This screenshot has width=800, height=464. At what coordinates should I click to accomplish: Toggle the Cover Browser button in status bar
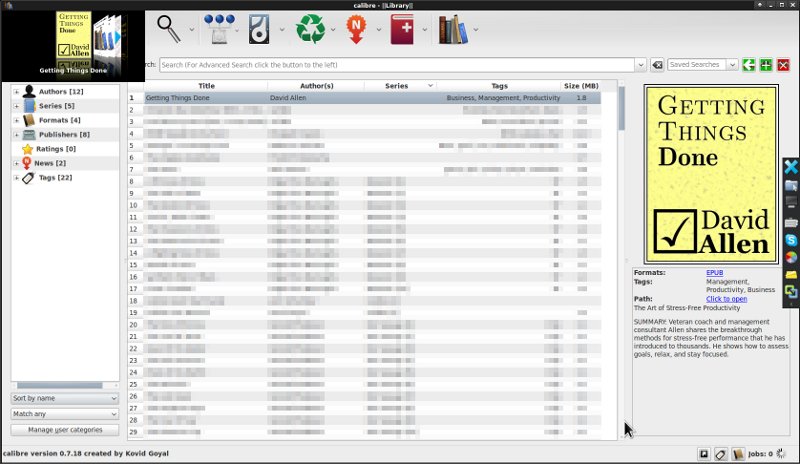pyautogui.click(x=704, y=454)
